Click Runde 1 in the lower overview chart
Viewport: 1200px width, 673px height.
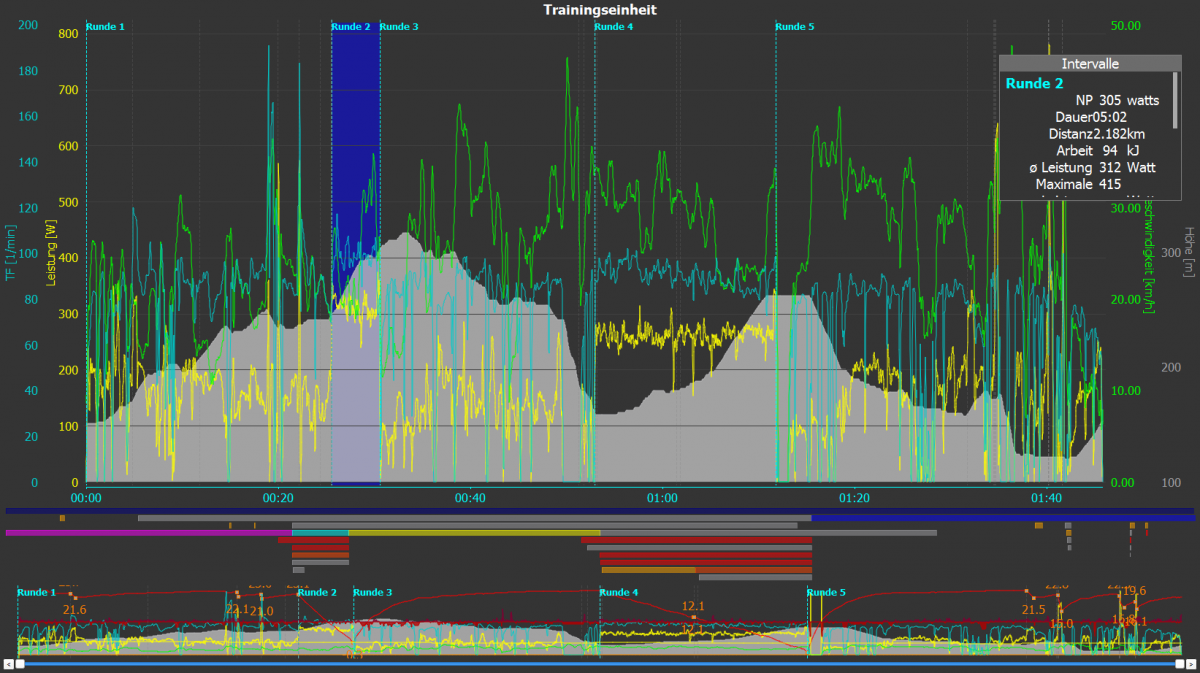[x=37, y=593]
